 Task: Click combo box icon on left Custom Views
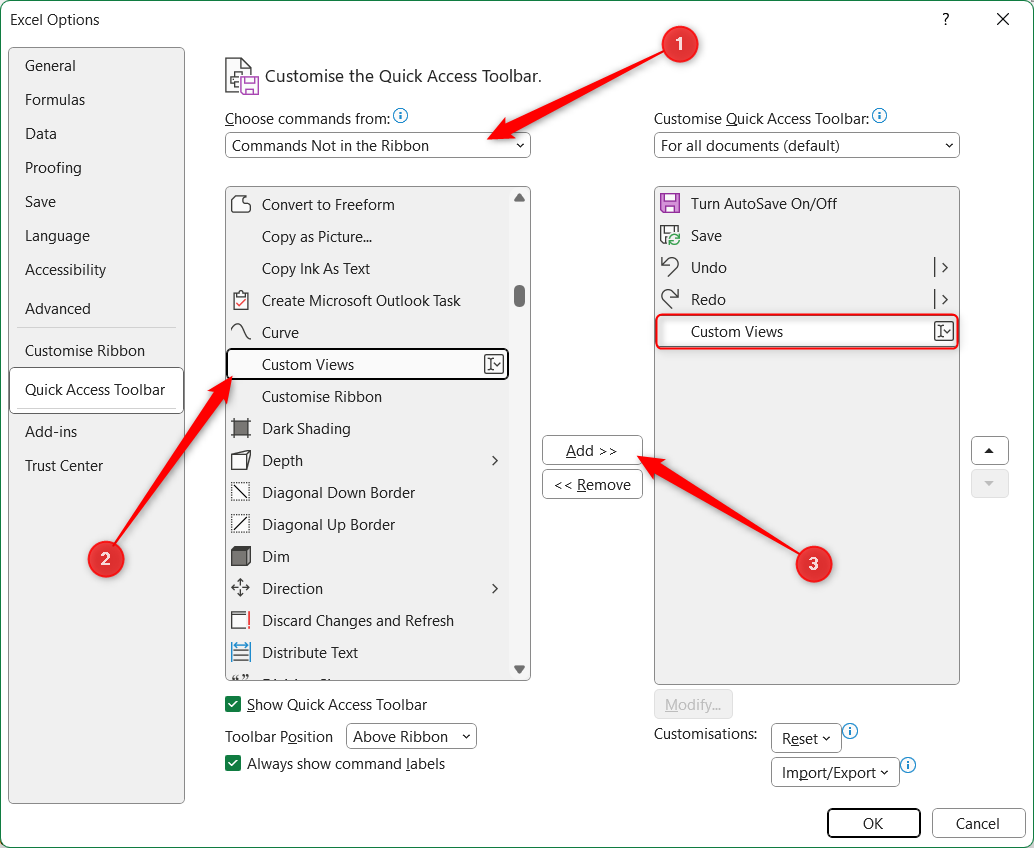click(x=494, y=364)
